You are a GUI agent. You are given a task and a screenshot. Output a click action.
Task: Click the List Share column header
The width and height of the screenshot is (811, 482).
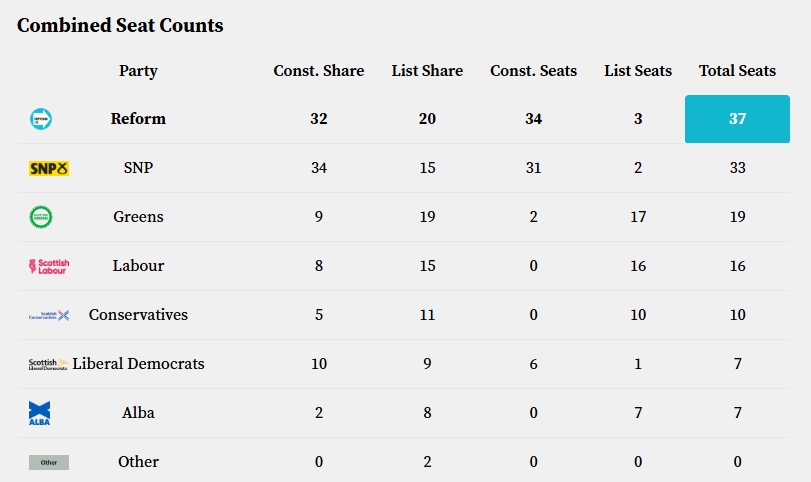427,71
